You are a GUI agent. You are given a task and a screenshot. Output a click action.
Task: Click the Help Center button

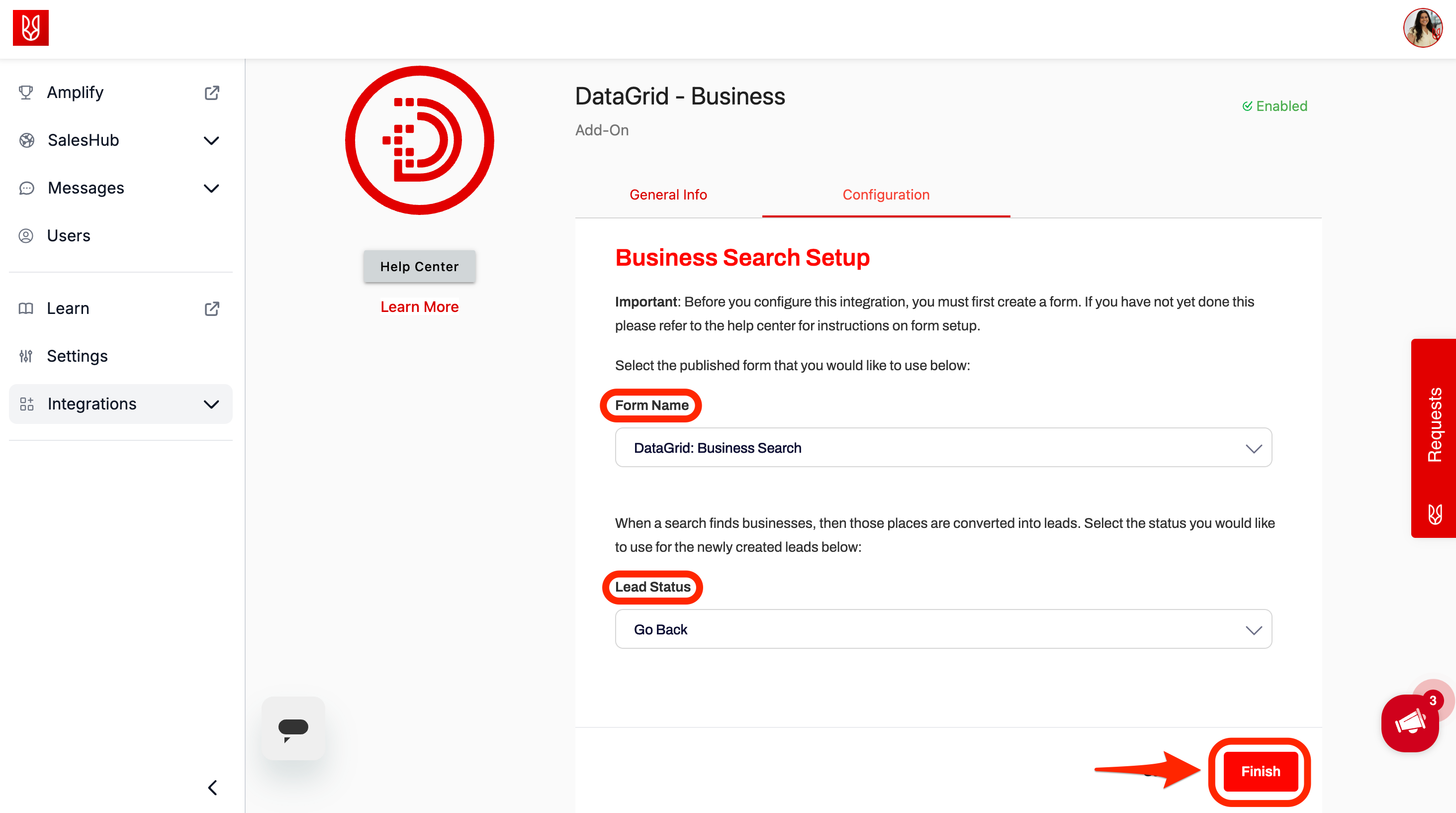[x=419, y=266]
